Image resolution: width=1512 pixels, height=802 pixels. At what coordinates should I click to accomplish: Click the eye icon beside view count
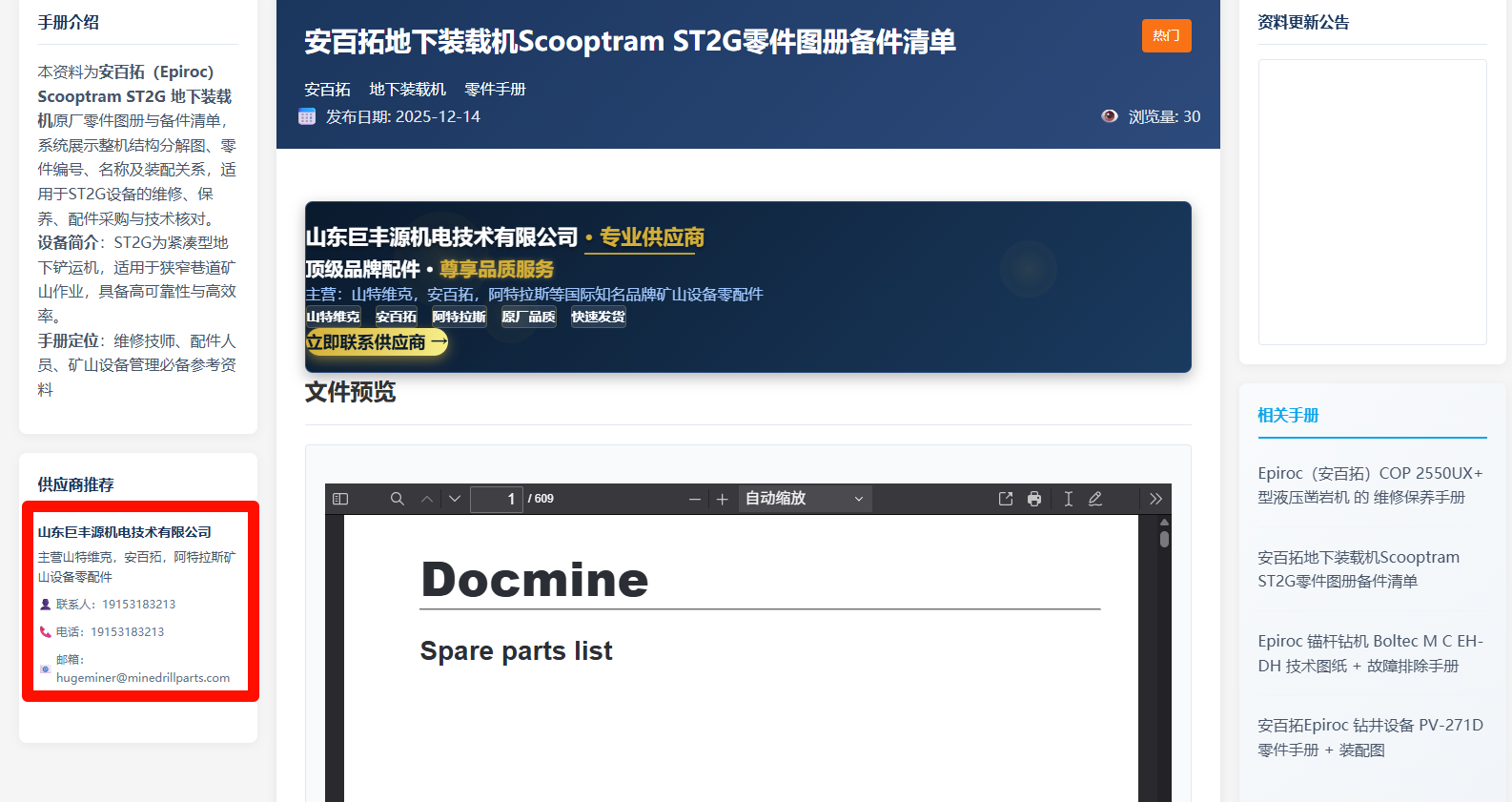[1110, 116]
